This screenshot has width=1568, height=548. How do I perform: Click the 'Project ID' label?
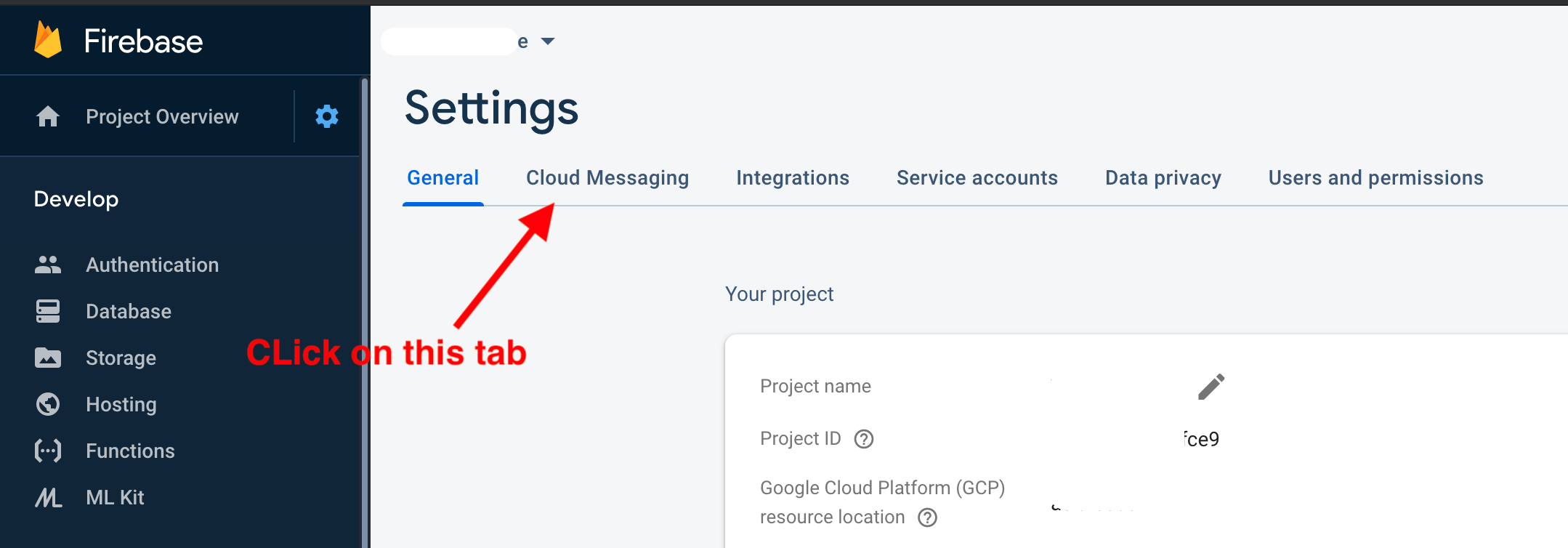(x=801, y=438)
